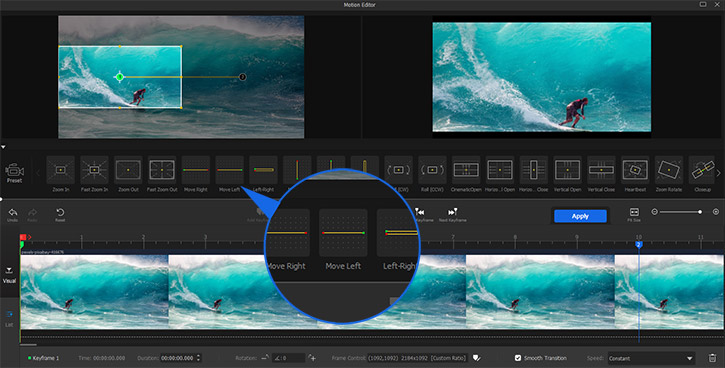The image size is (725, 368).
Task: Choose the Horizontal Close preset
Action: coord(534,170)
